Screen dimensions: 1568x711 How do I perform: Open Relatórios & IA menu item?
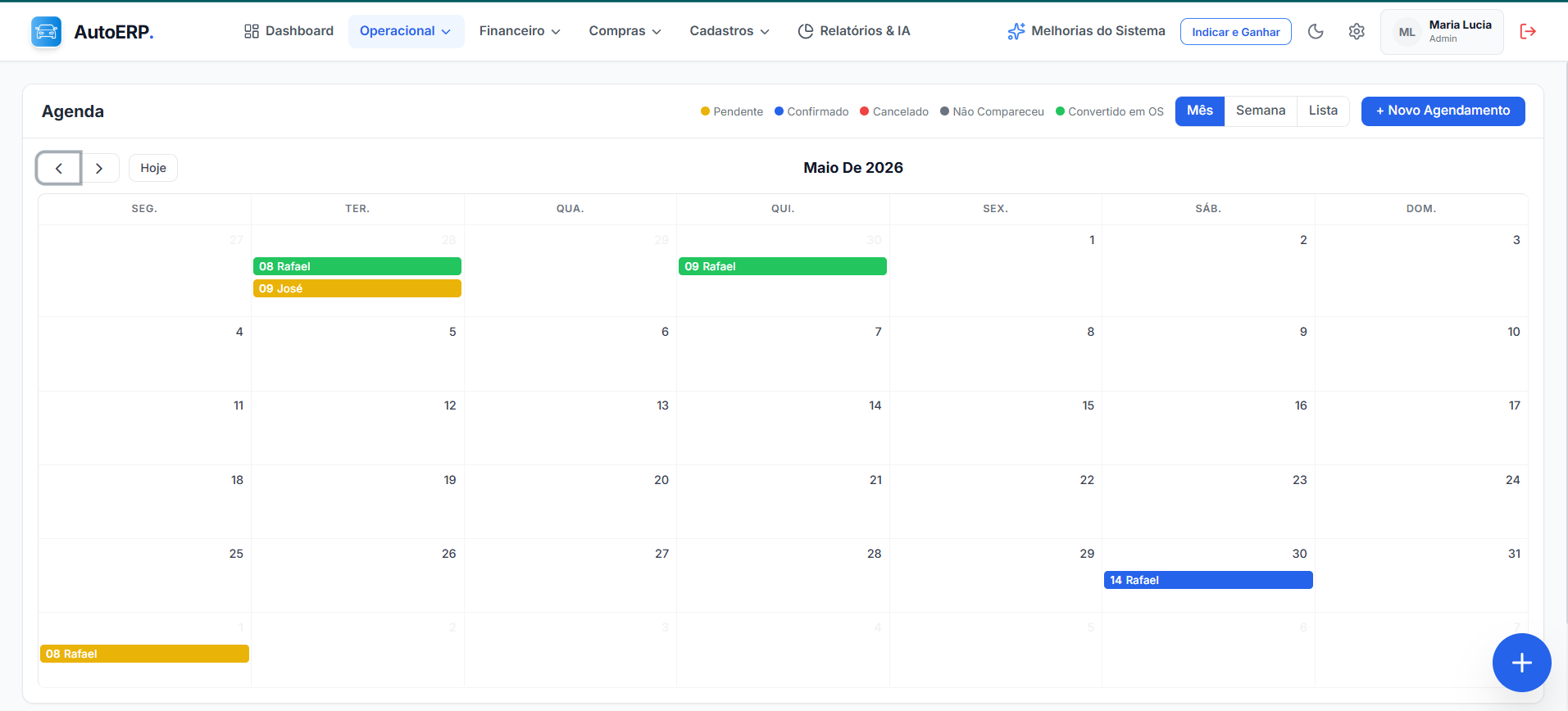pyautogui.click(x=854, y=31)
